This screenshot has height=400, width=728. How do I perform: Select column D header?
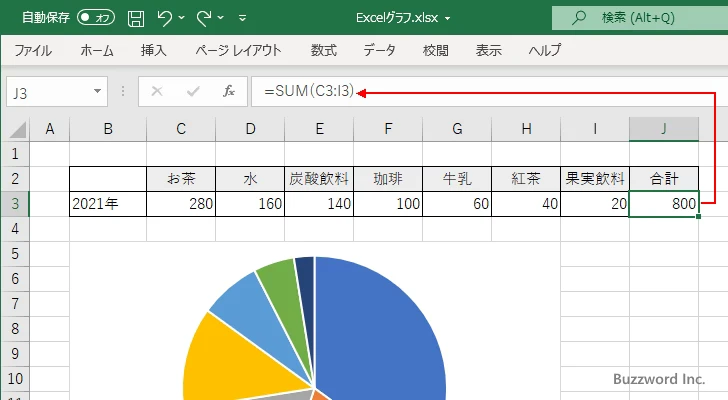[x=250, y=129]
